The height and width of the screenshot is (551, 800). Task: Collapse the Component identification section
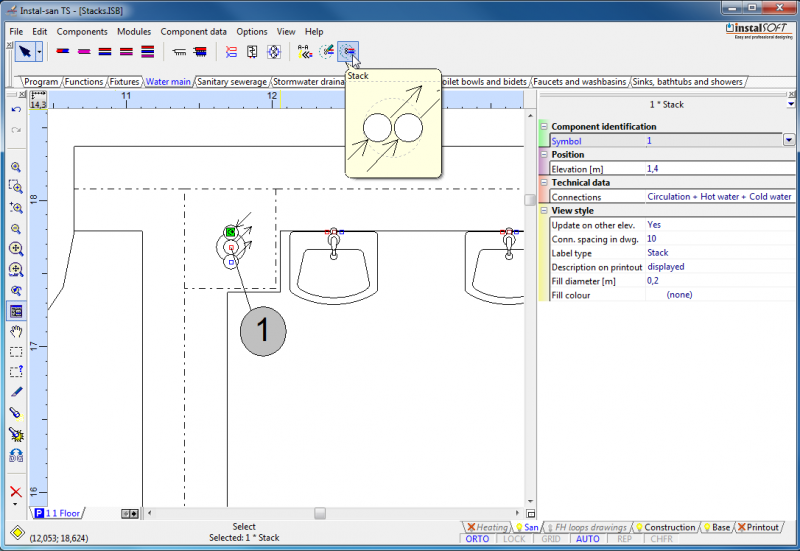point(544,126)
